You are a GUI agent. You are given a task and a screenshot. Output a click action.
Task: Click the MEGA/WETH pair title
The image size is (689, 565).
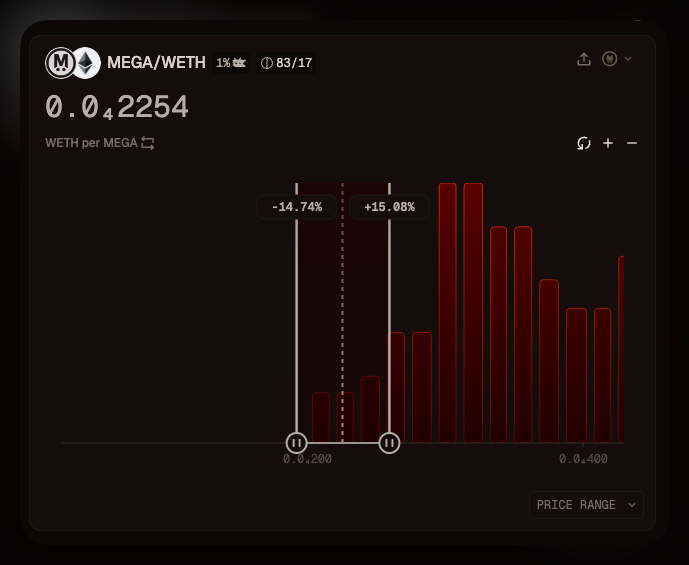click(156, 63)
